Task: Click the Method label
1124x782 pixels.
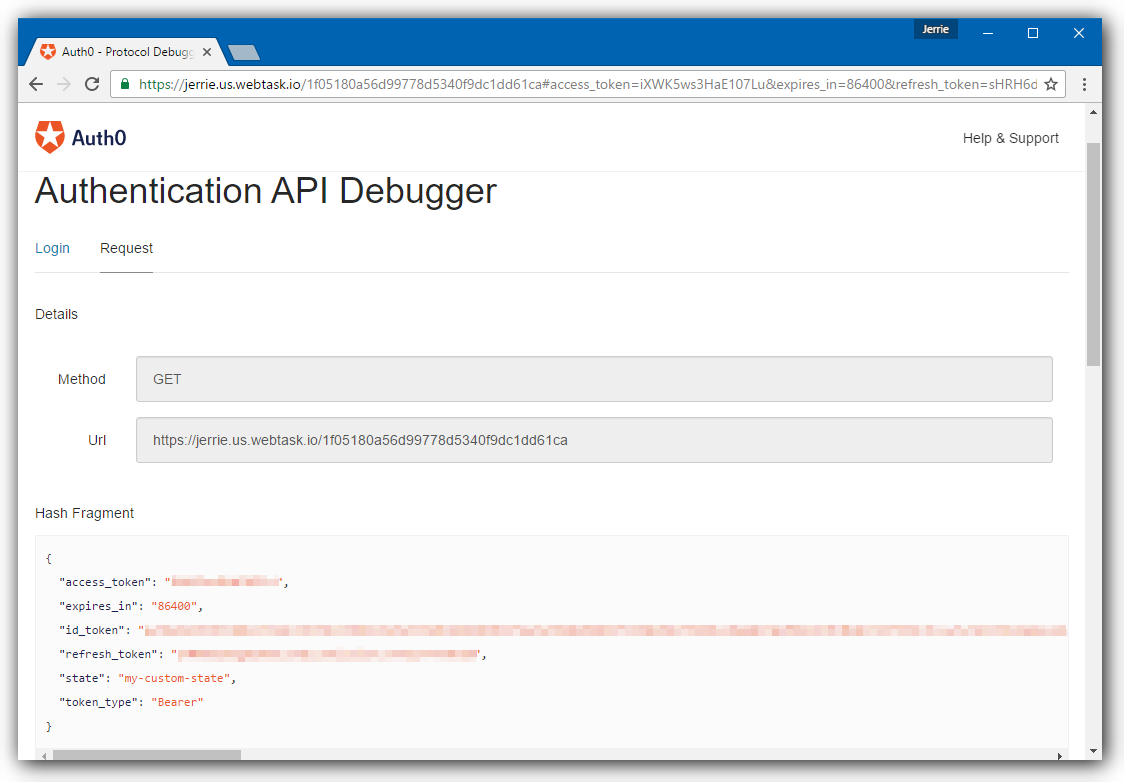Action: [x=82, y=379]
